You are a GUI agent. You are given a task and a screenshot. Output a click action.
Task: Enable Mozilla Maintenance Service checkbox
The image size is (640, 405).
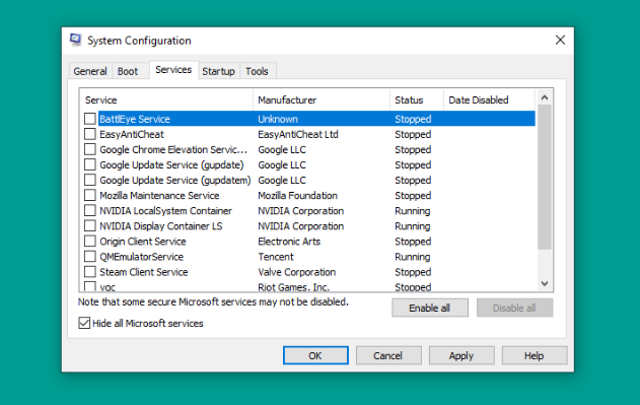tap(90, 195)
